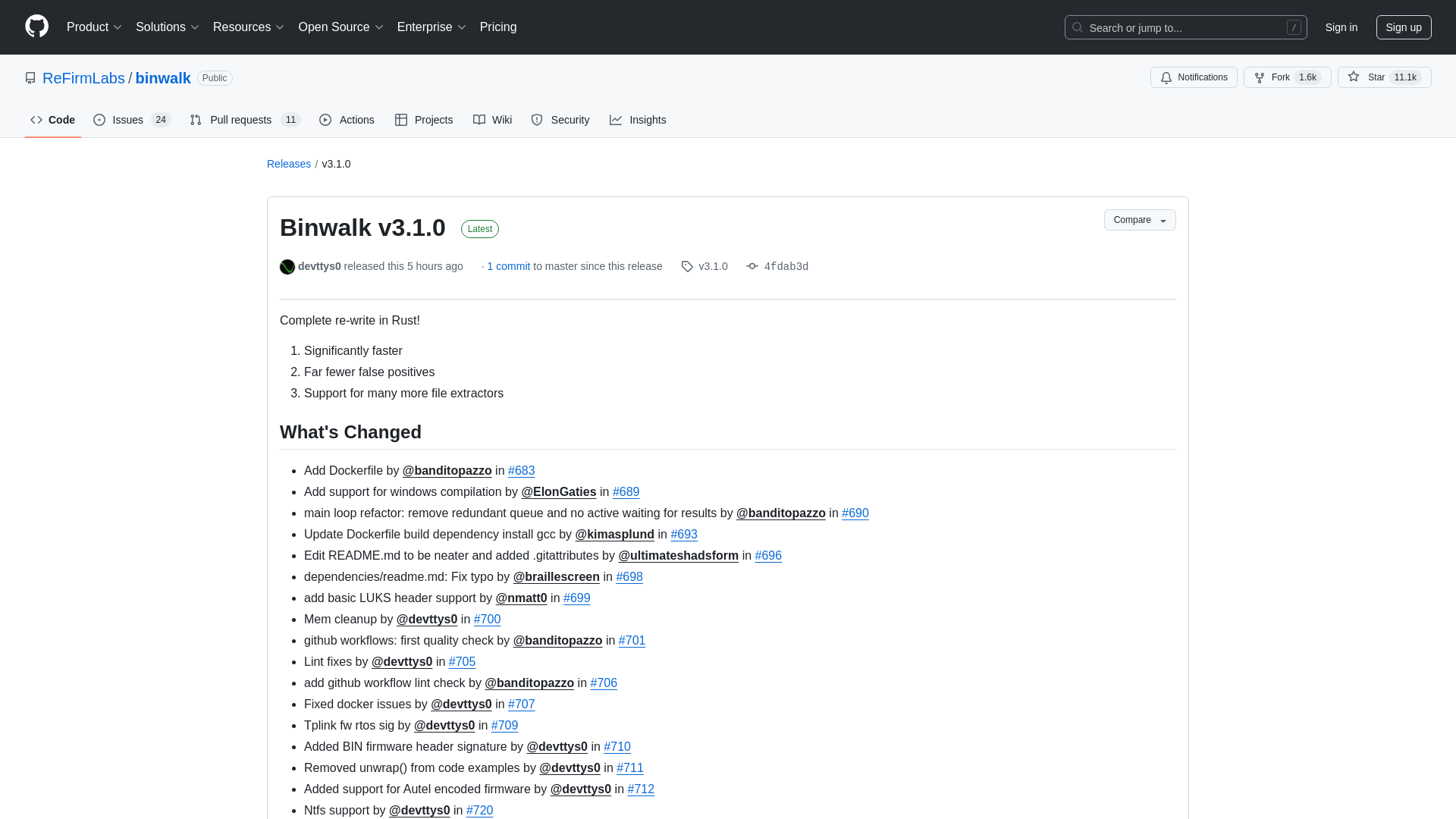Click the Fork icon

point(1260,77)
